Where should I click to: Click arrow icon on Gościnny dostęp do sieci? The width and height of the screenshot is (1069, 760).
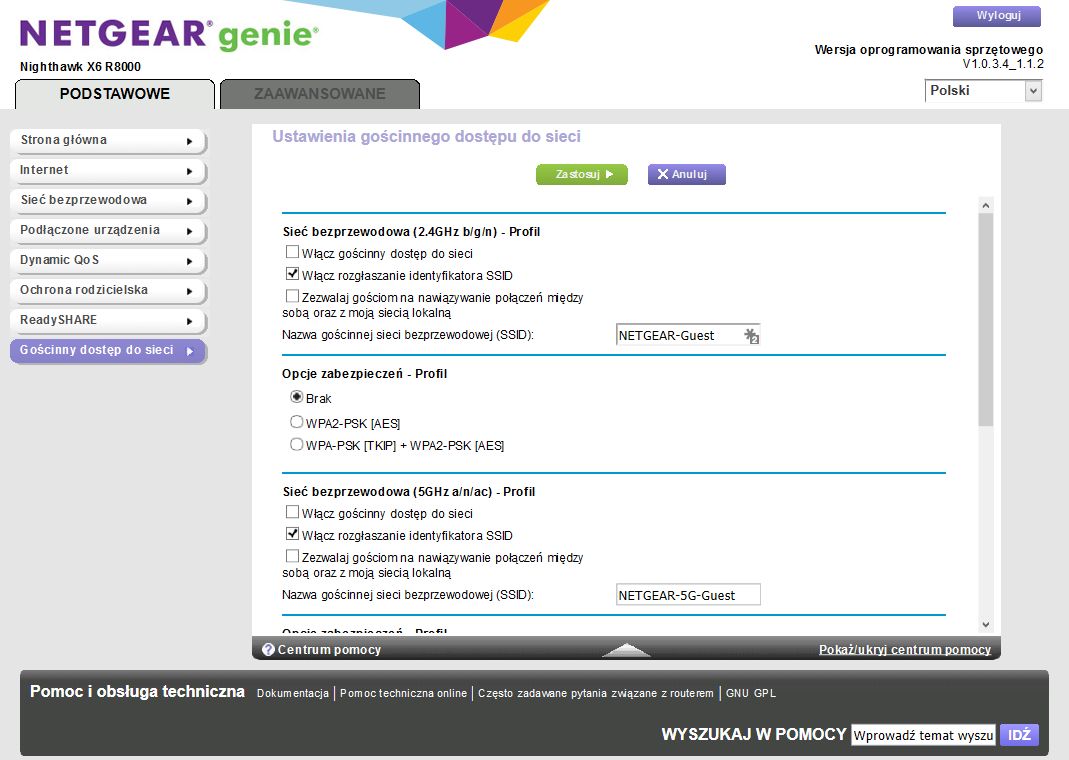tap(190, 352)
